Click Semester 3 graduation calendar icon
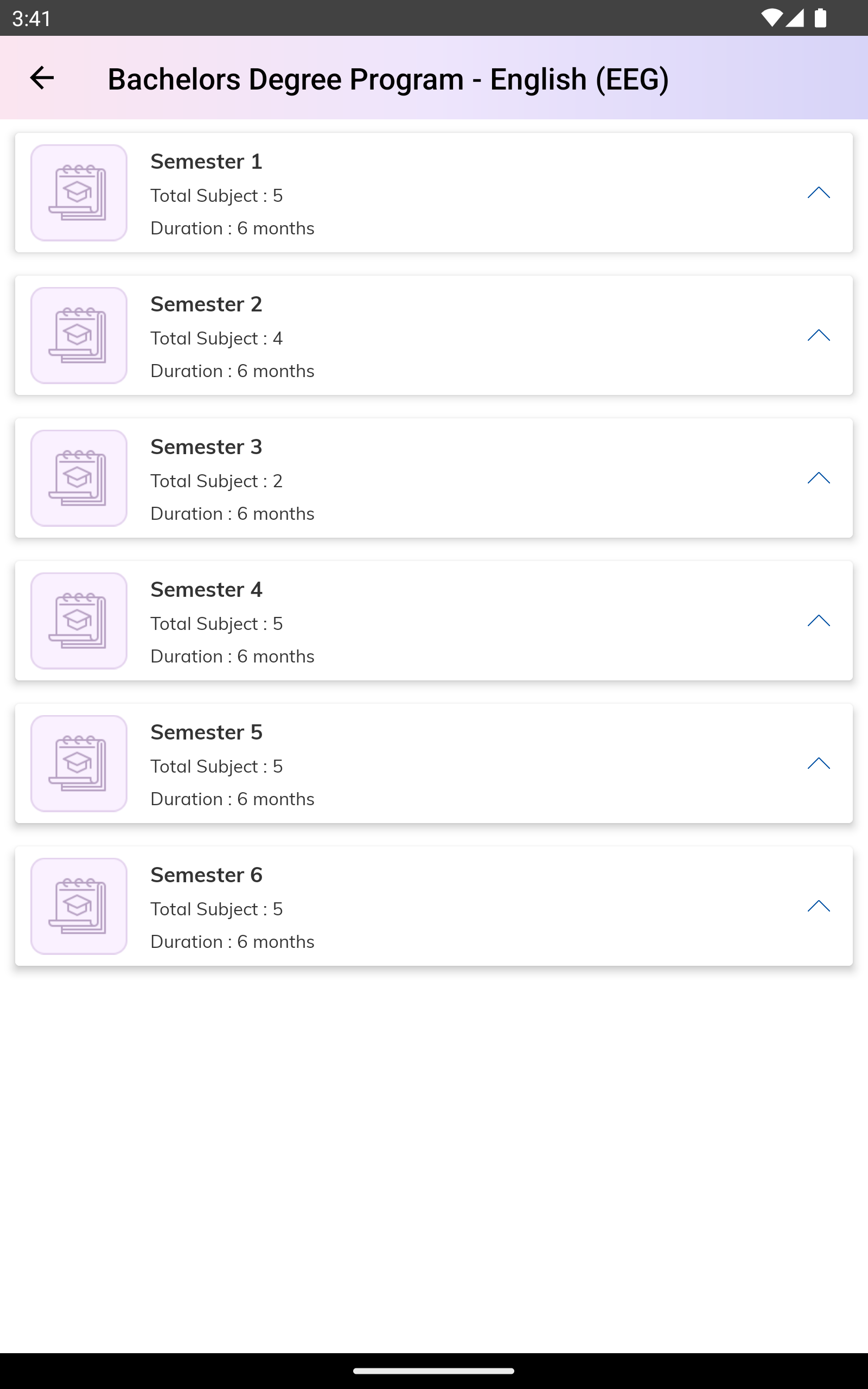Screen dimensions: 868x1389 click(x=79, y=478)
